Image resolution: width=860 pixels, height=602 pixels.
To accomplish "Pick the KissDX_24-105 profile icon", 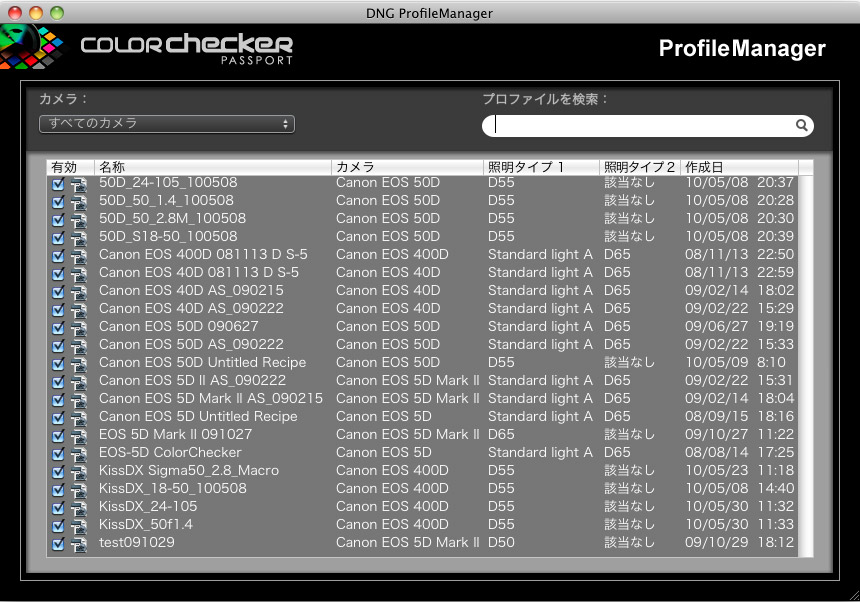I will (x=79, y=508).
